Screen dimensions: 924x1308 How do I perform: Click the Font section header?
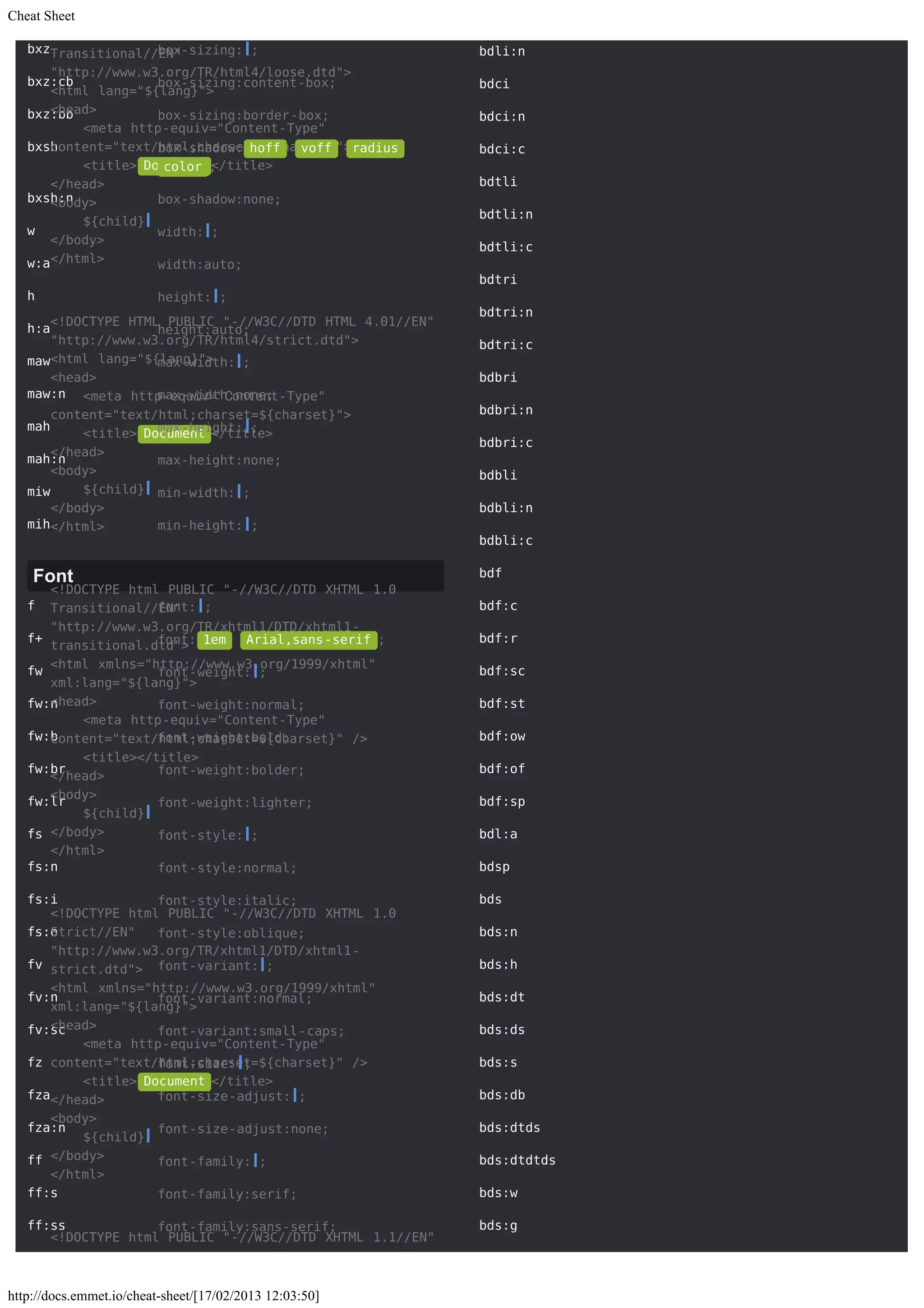53,575
